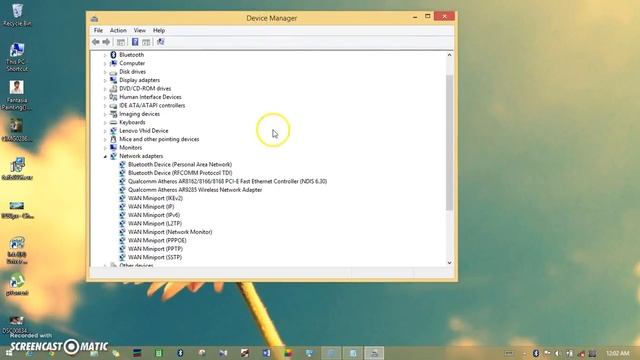Expand the DVD/CD-ROM drives category

coord(105,89)
